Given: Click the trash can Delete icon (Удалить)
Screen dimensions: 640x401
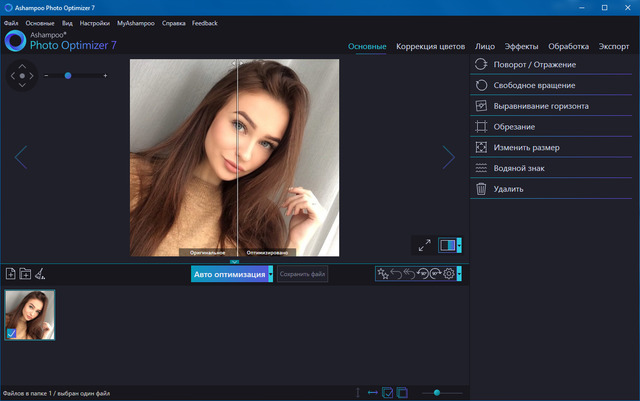Looking at the screenshot, I should click(481, 189).
